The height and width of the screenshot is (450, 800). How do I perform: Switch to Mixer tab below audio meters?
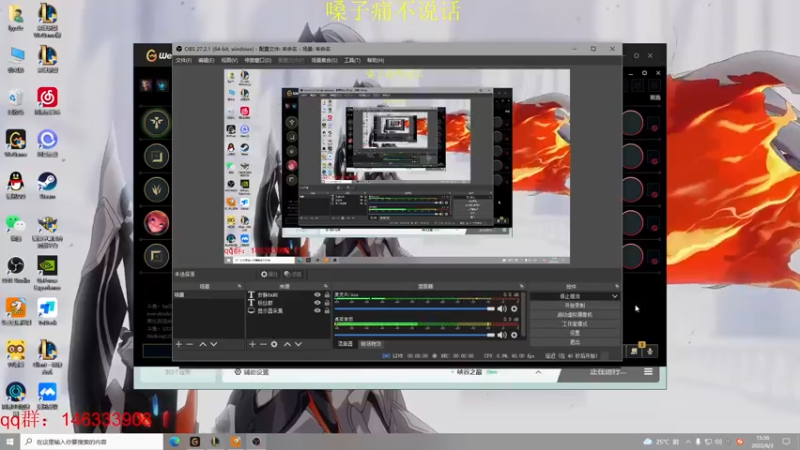coord(345,344)
